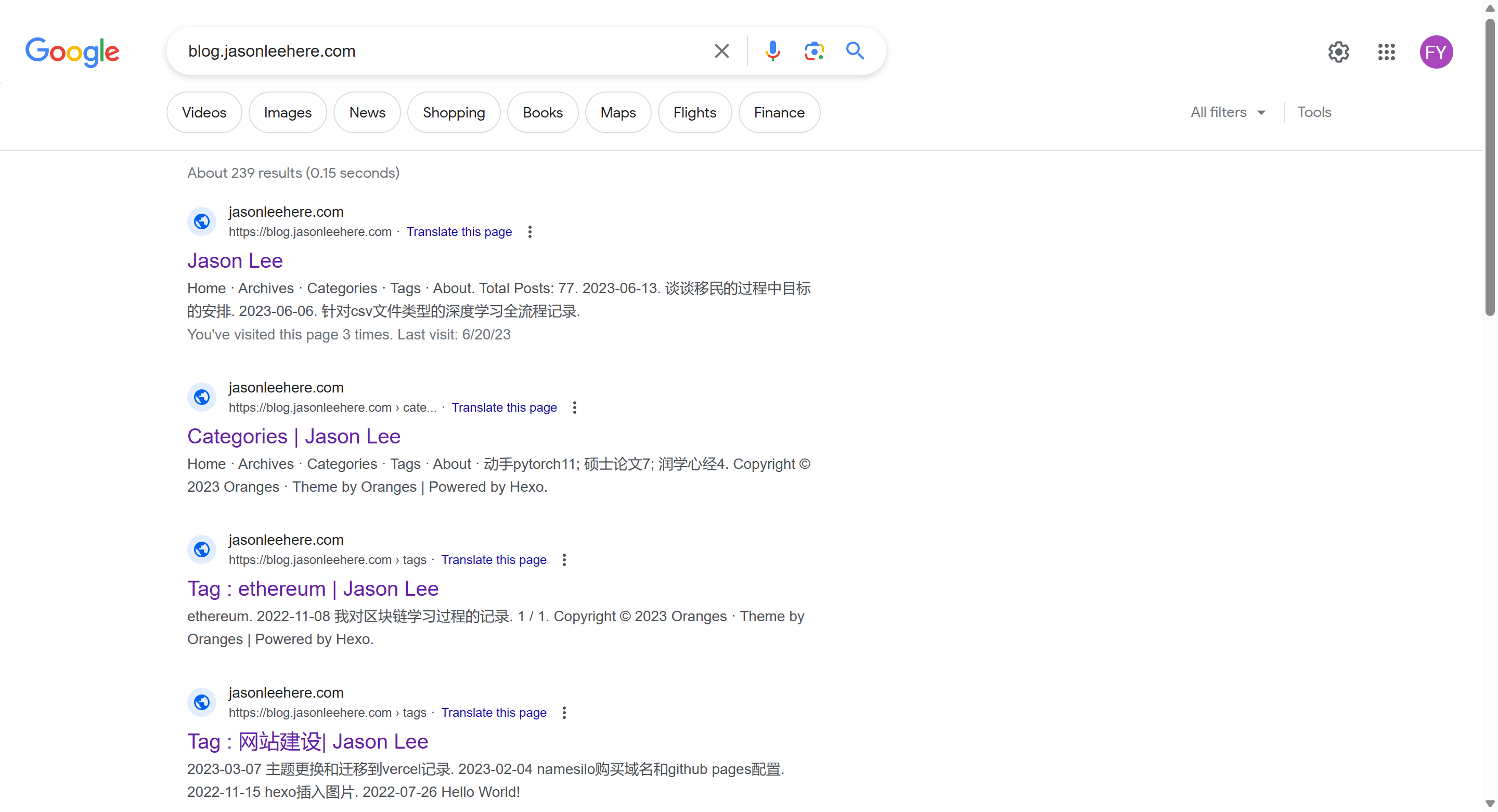This screenshot has width=1498, height=812.
Task: Open Tag : ethereum | Jason Lee result
Action: click(313, 588)
